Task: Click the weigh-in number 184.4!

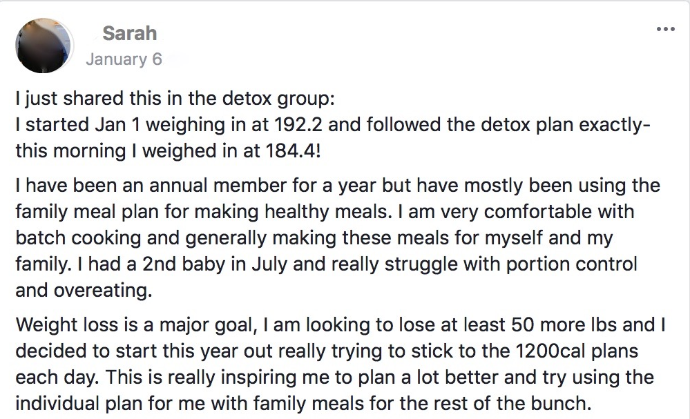Action: (x=293, y=151)
